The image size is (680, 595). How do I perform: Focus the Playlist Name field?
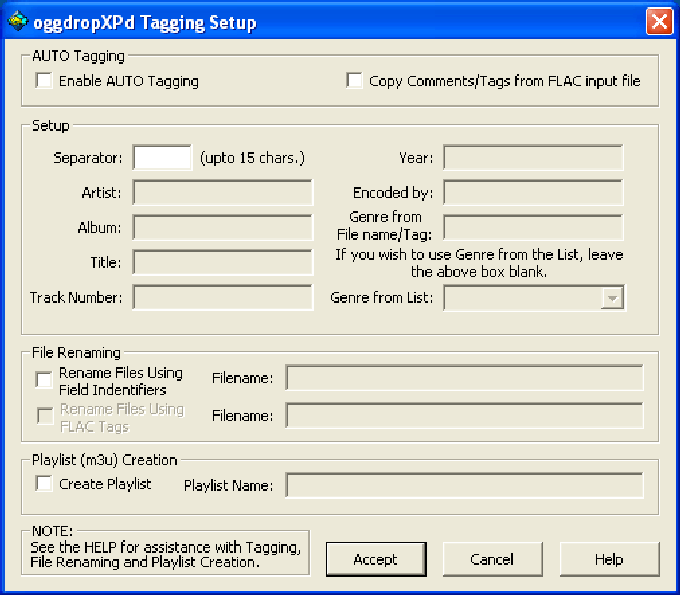[x=464, y=485]
